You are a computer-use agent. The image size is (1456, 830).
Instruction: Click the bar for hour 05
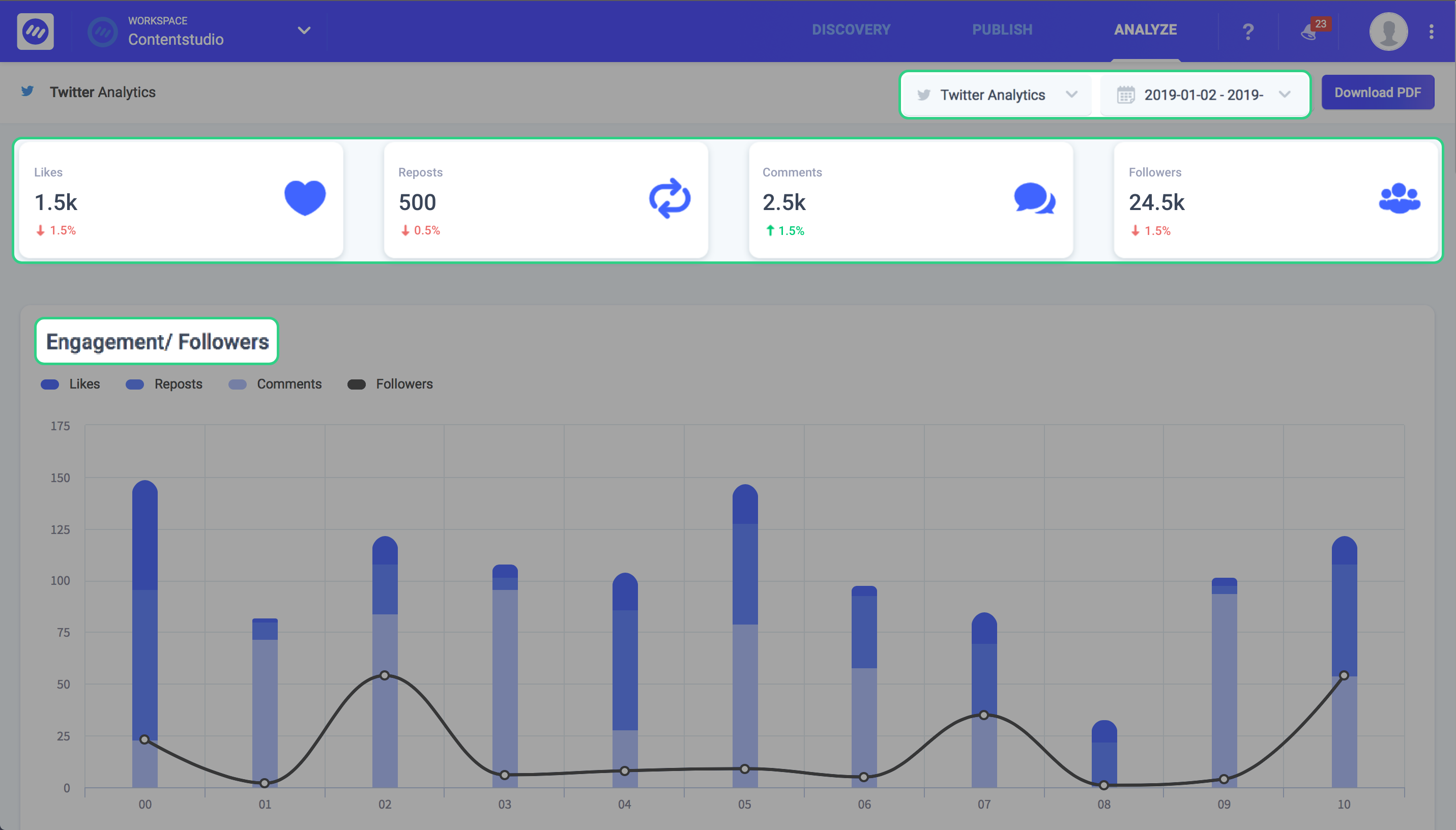click(x=744, y=636)
